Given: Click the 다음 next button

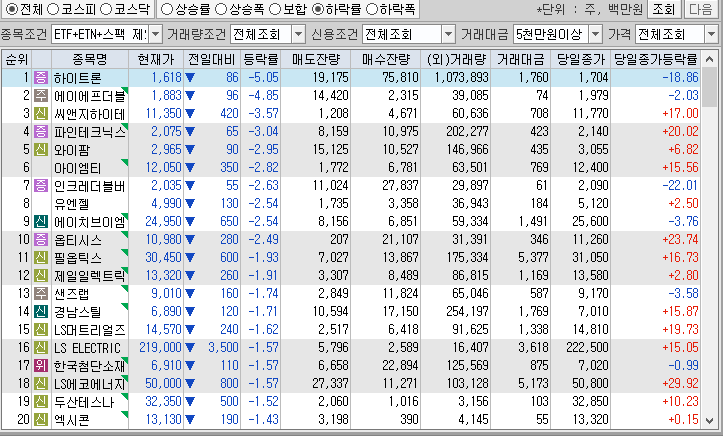Looking at the screenshot, I should (x=701, y=9).
